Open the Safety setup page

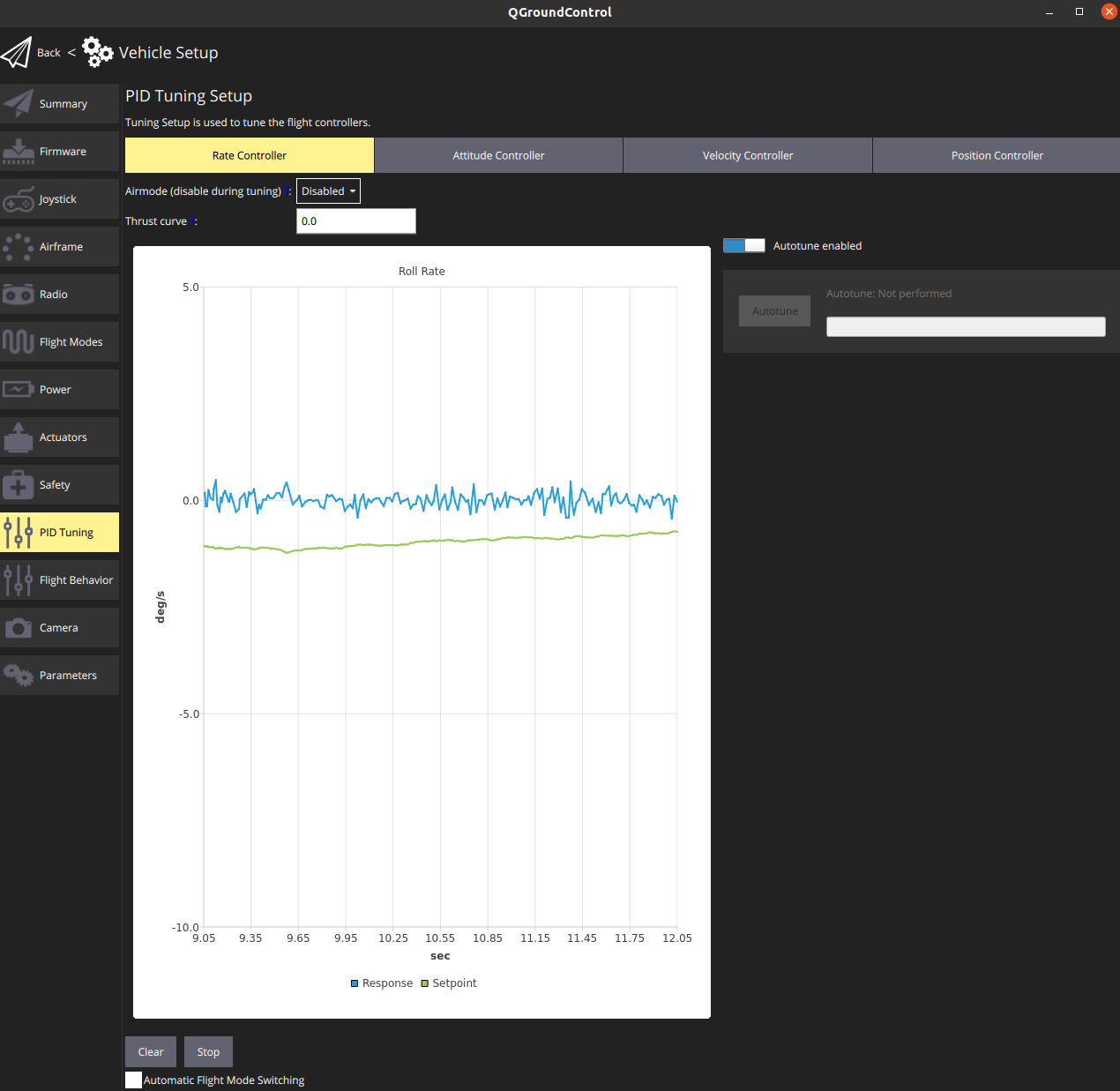pos(59,484)
